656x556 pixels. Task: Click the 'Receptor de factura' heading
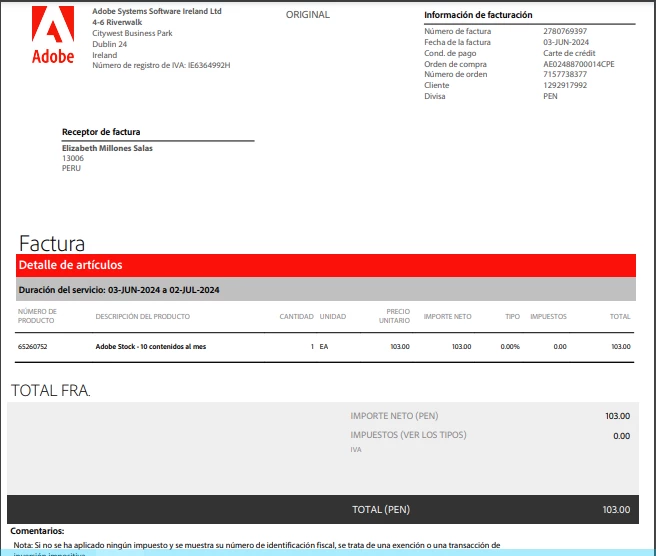(101, 132)
